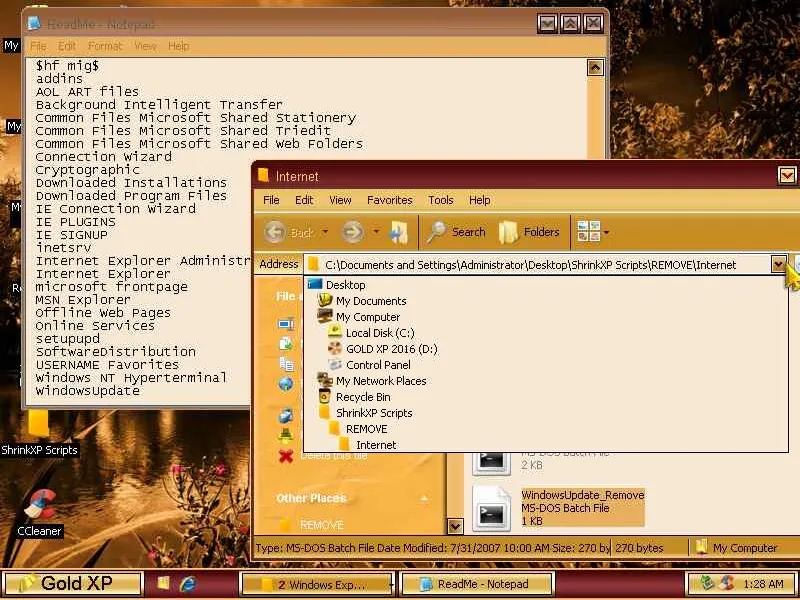The height and width of the screenshot is (600, 800).
Task: Click the system tray clock 1:28 AM
Action: [x=763, y=584]
